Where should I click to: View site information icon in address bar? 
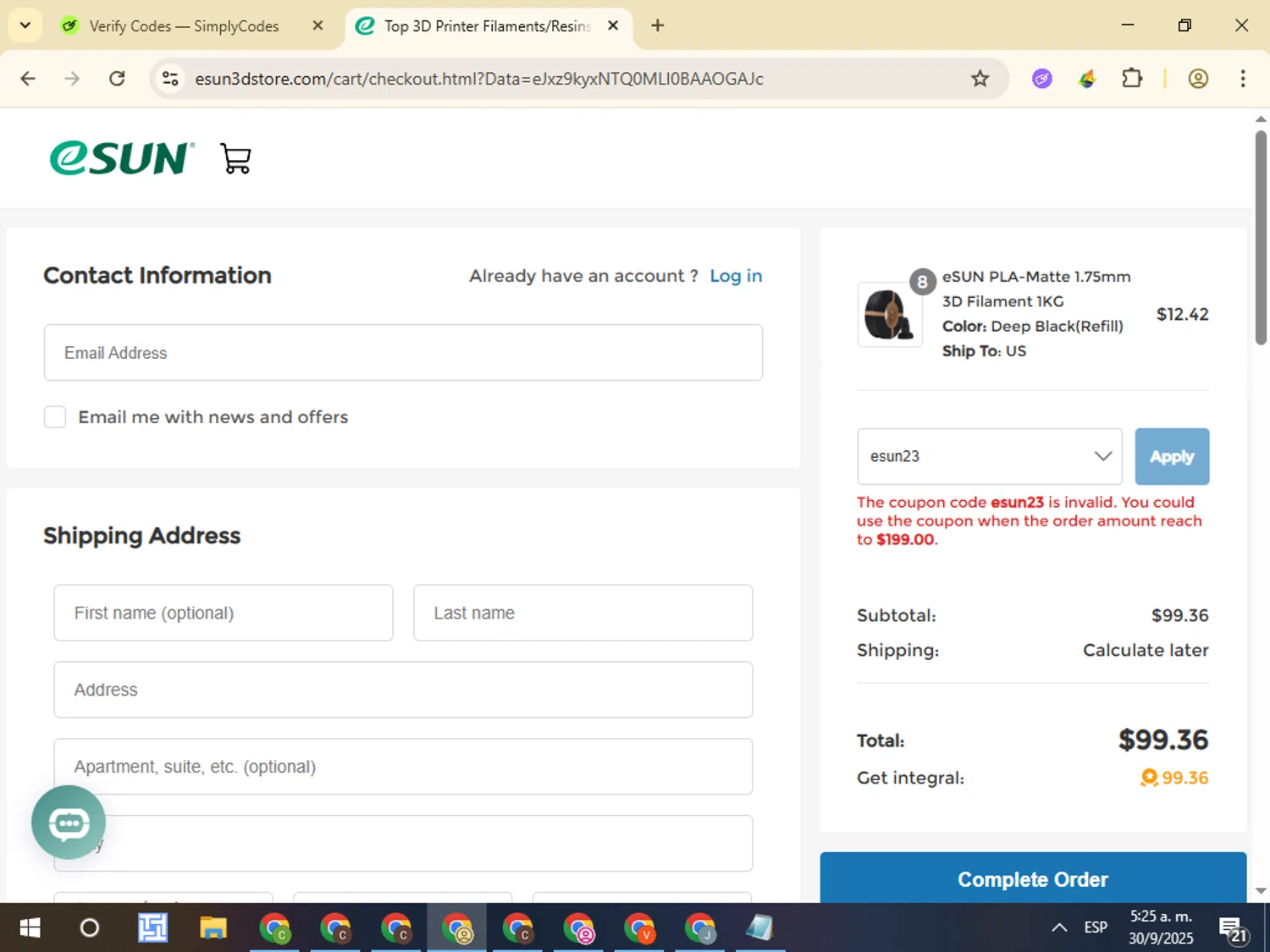[170, 79]
